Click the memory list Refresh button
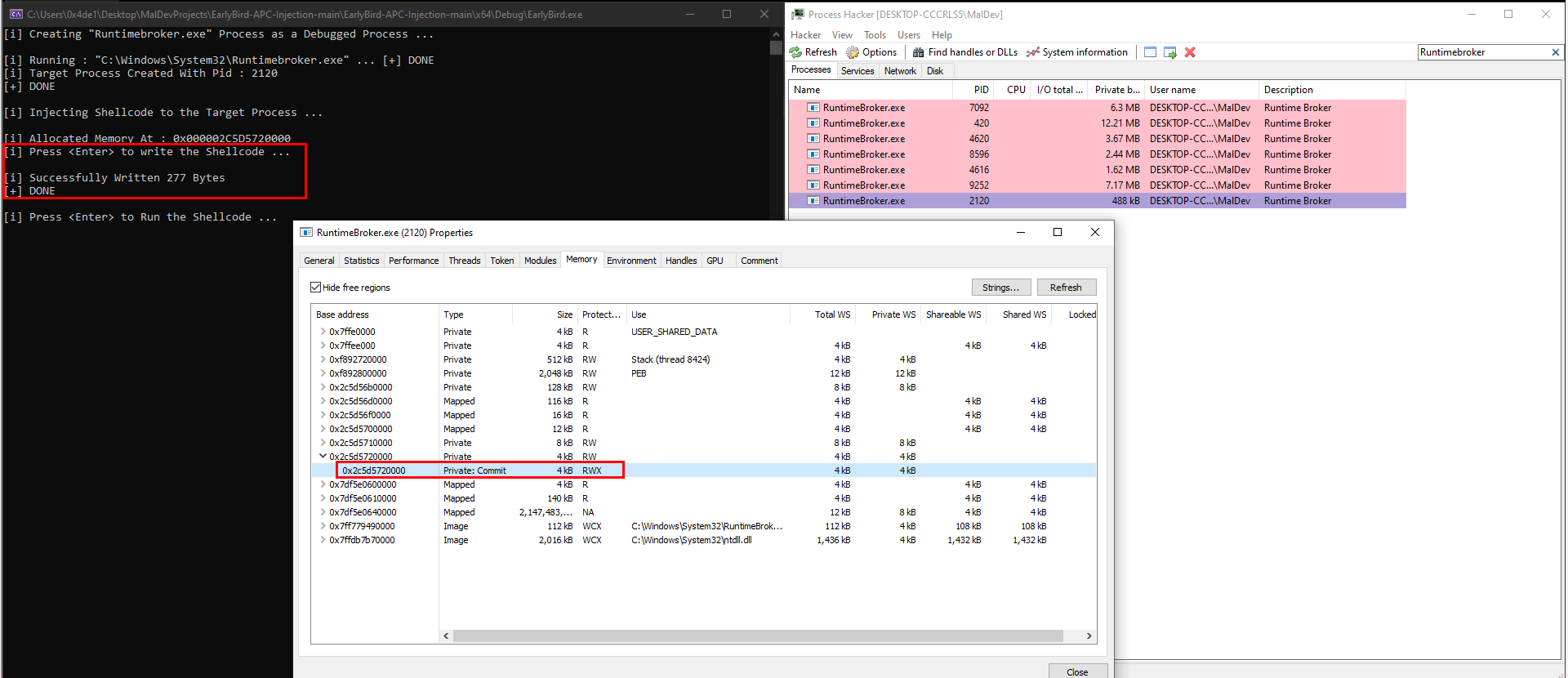Image resolution: width=1568 pixels, height=678 pixels. click(1066, 288)
